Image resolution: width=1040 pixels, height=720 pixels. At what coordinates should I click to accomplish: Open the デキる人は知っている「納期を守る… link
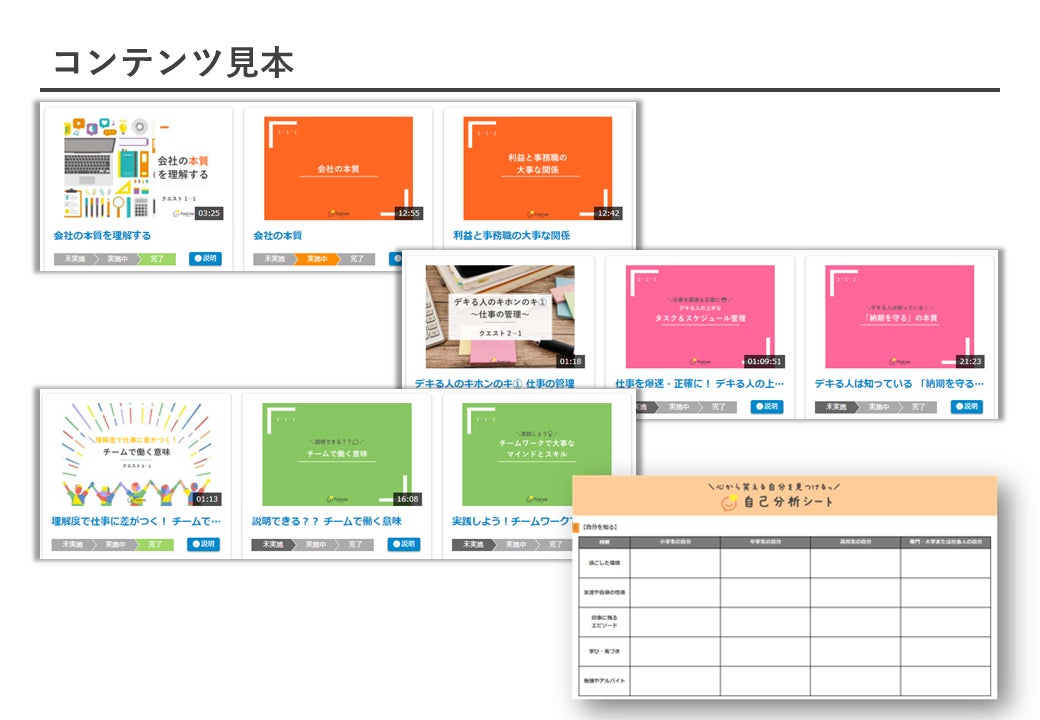(x=899, y=383)
